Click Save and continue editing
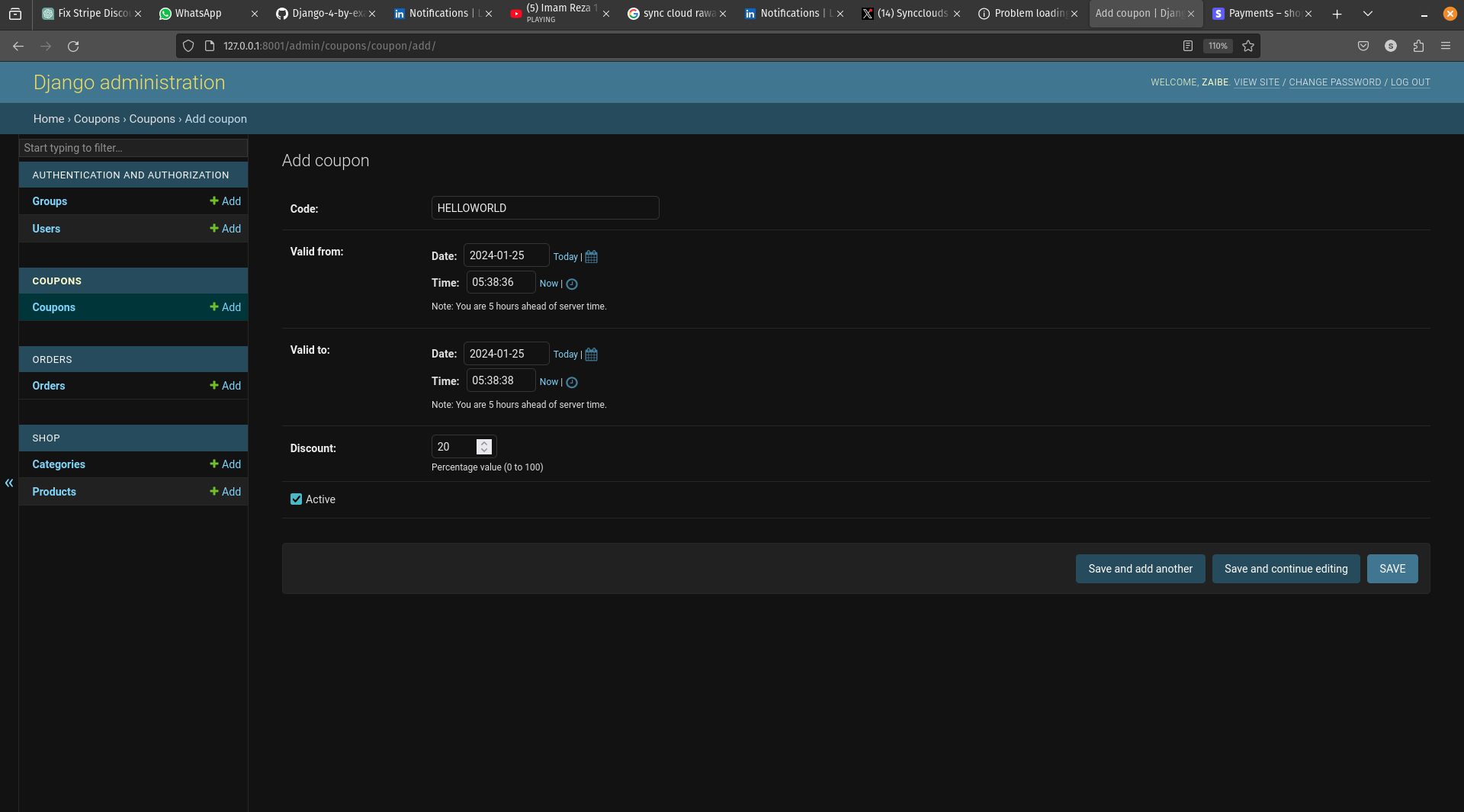The image size is (1464, 812). 1286,569
